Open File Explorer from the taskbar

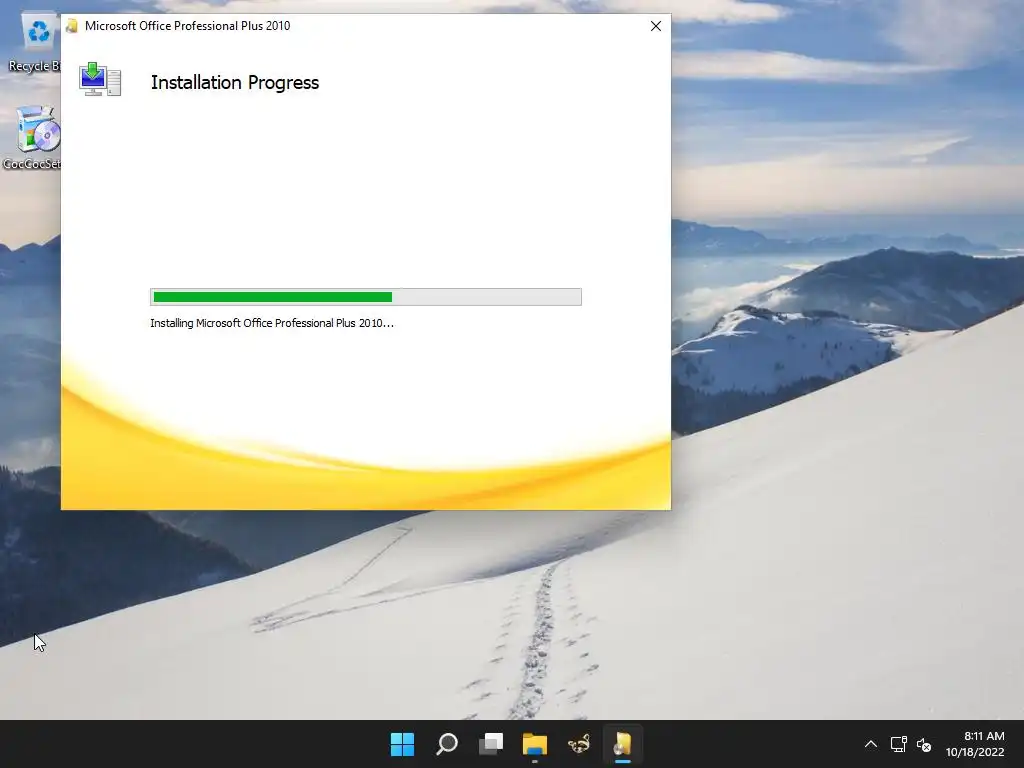point(534,744)
